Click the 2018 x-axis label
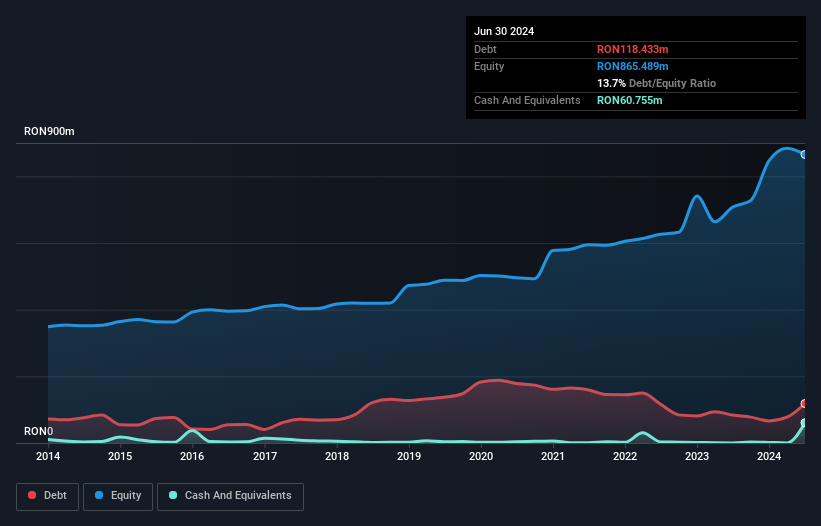Viewport: 821px width, 526px height. (337, 456)
